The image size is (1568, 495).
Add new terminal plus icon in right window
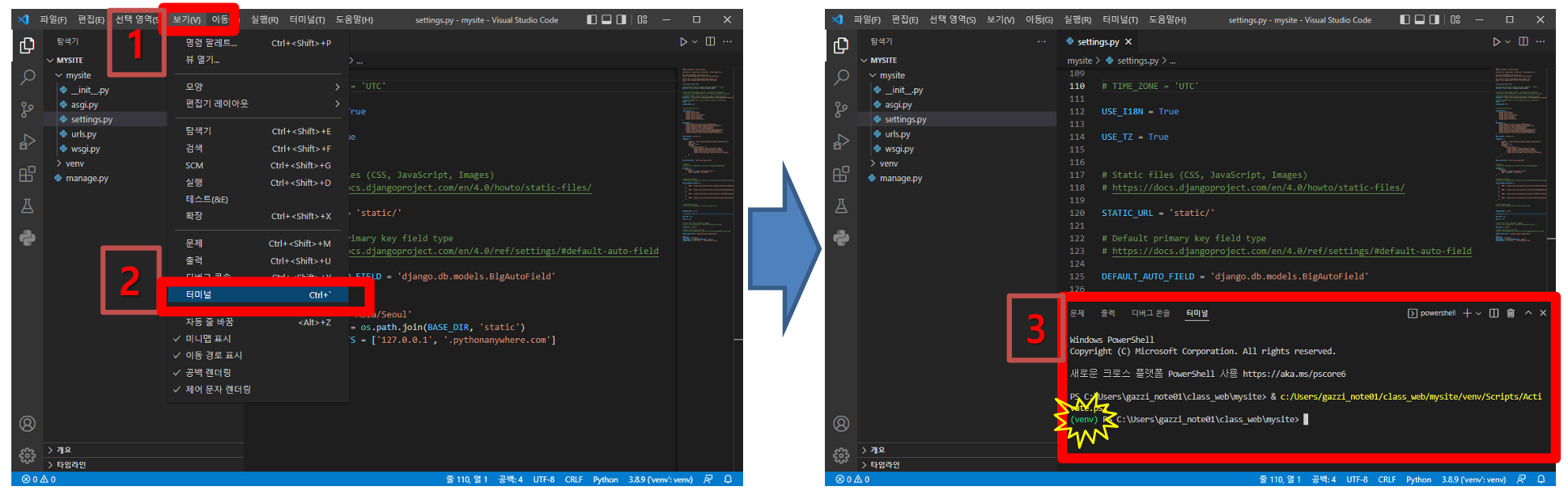click(1467, 313)
